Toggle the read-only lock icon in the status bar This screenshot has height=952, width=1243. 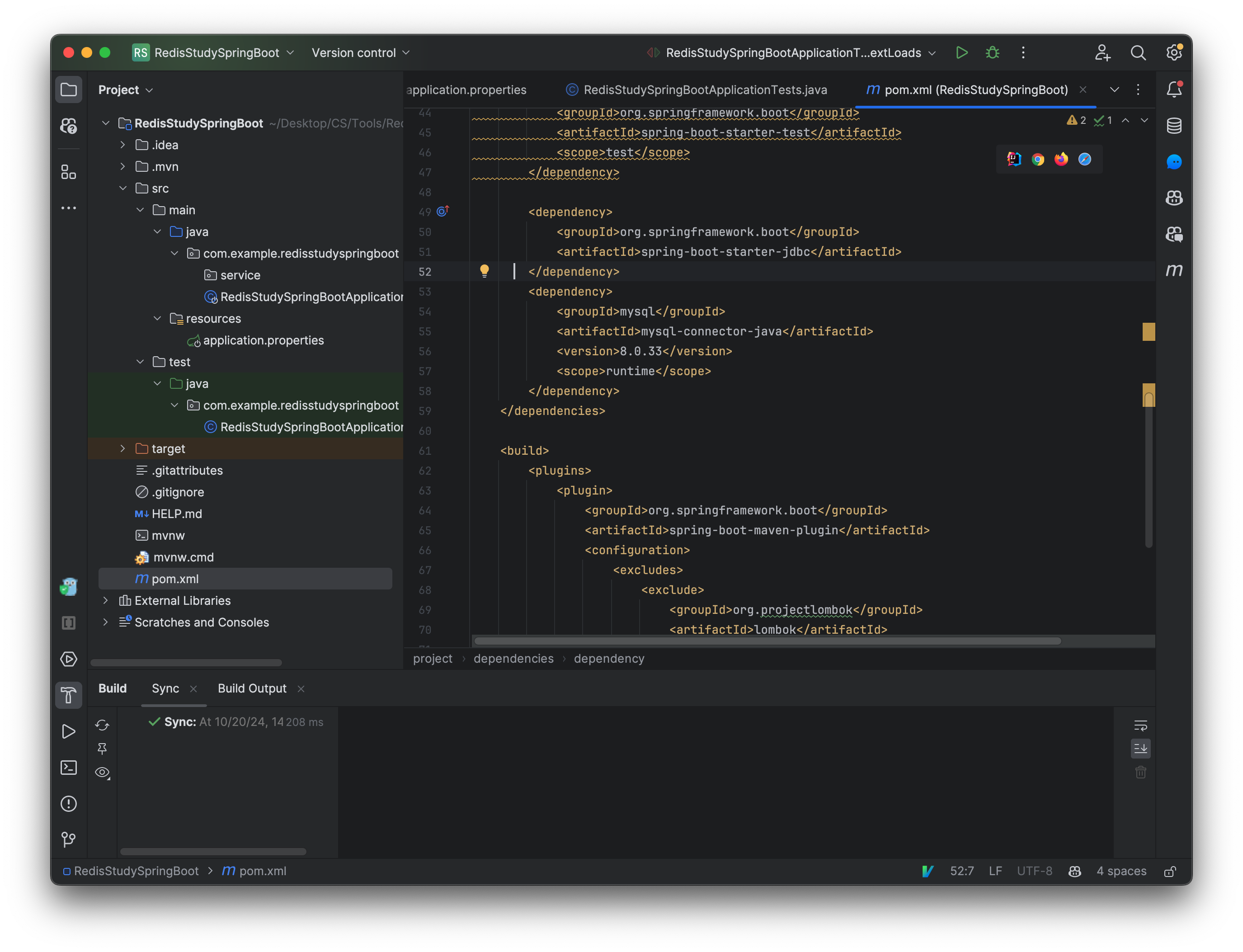[1170, 872]
